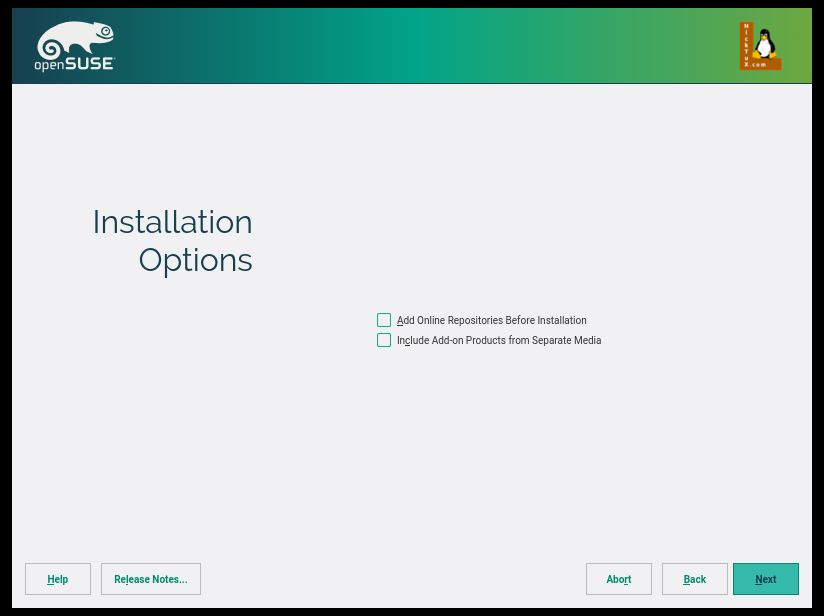Image resolution: width=824 pixels, height=616 pixels.
Task: Click the green header banner's center
Action: (x=412, y=46)
